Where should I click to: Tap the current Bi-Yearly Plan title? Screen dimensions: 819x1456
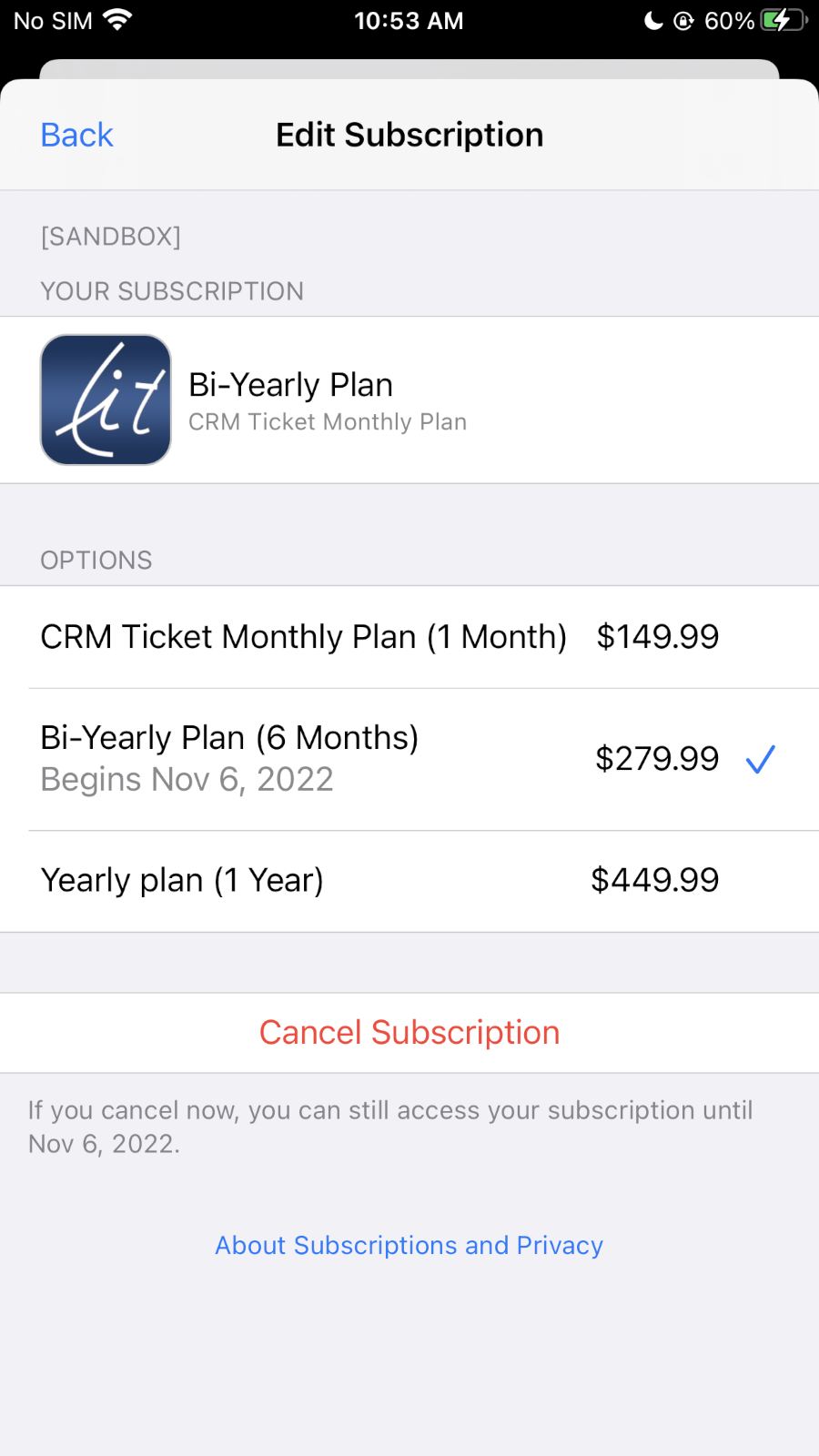click(x=290, y=385)
